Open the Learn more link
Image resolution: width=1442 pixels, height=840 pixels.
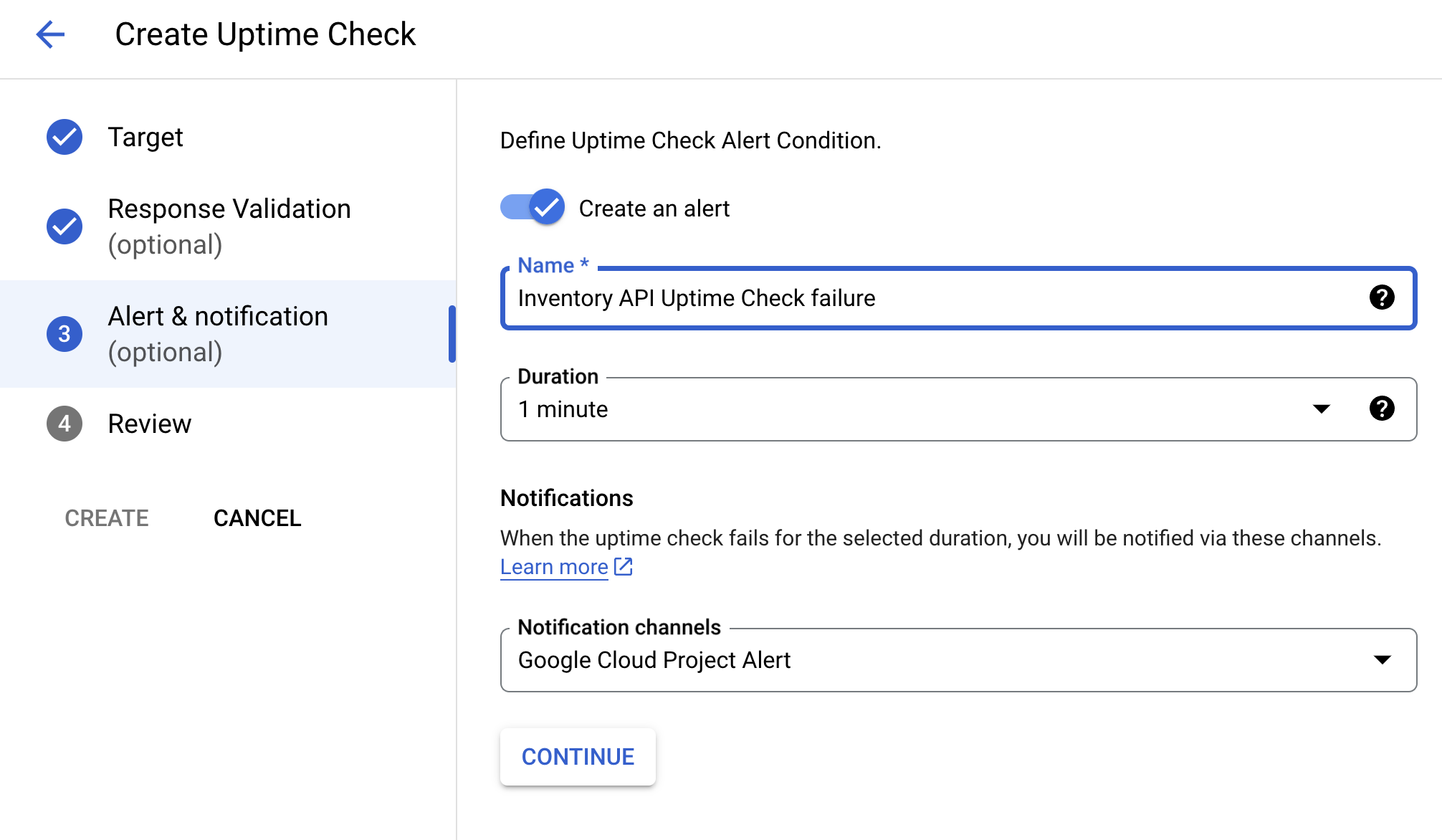pos(554,567)
